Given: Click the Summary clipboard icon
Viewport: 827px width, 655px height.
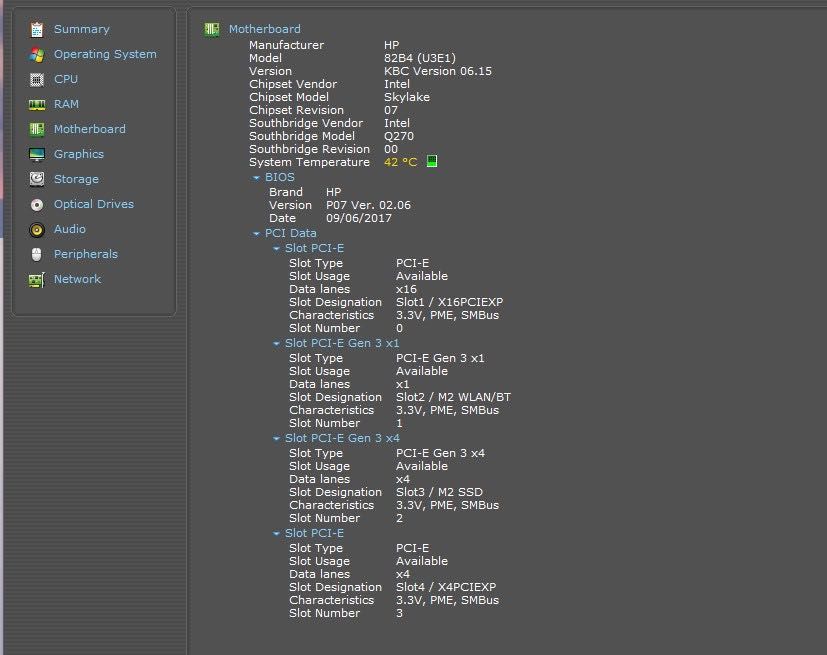Looking at the screenshot, I should point(36,30).
